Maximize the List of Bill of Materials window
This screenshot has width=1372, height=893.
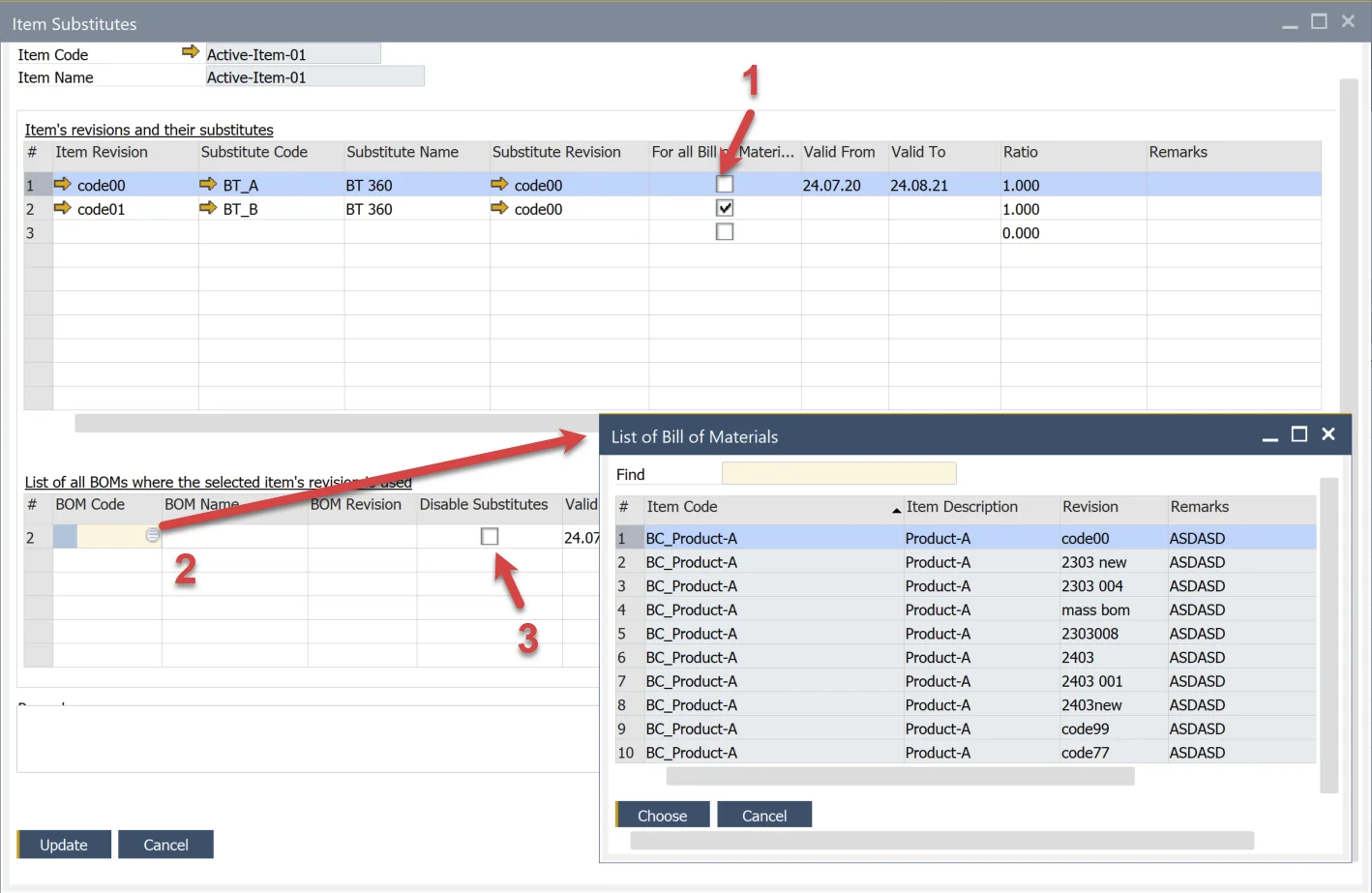[x=1299, y=434]
